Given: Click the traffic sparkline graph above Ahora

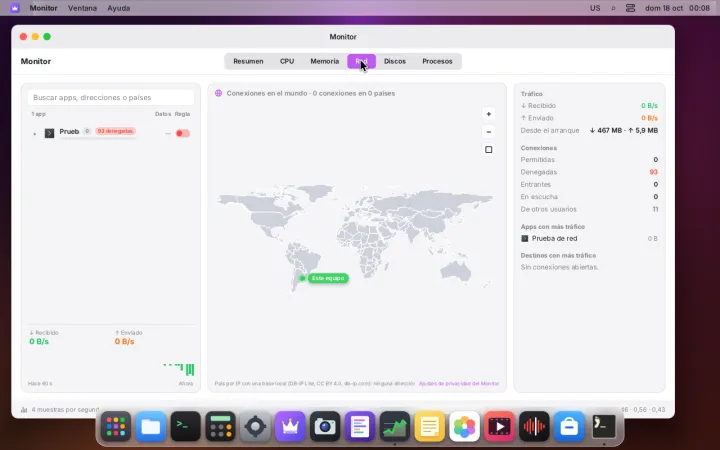Looking at the screenshot, I should click(179, 369).
